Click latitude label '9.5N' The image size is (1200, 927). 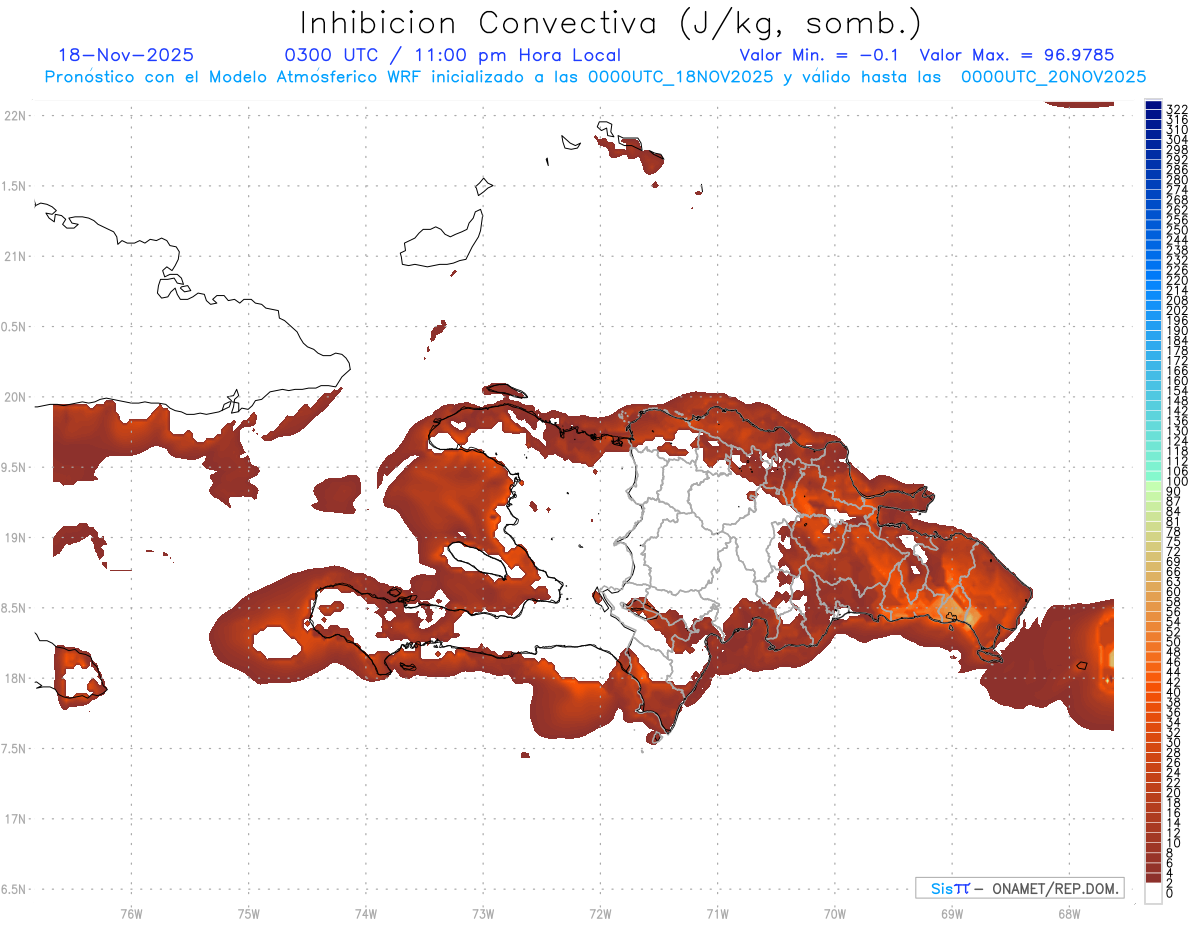pyautogui.click(x=14, y=467)
